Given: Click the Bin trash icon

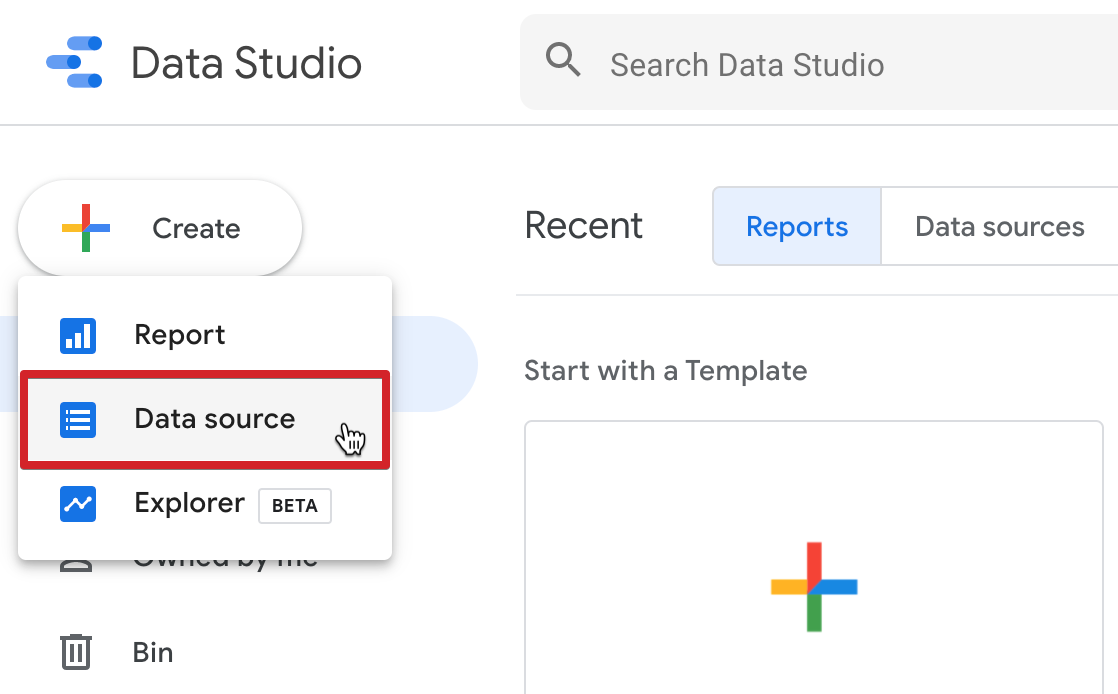Looking at the screenshot, I should [x=76, y=652].
